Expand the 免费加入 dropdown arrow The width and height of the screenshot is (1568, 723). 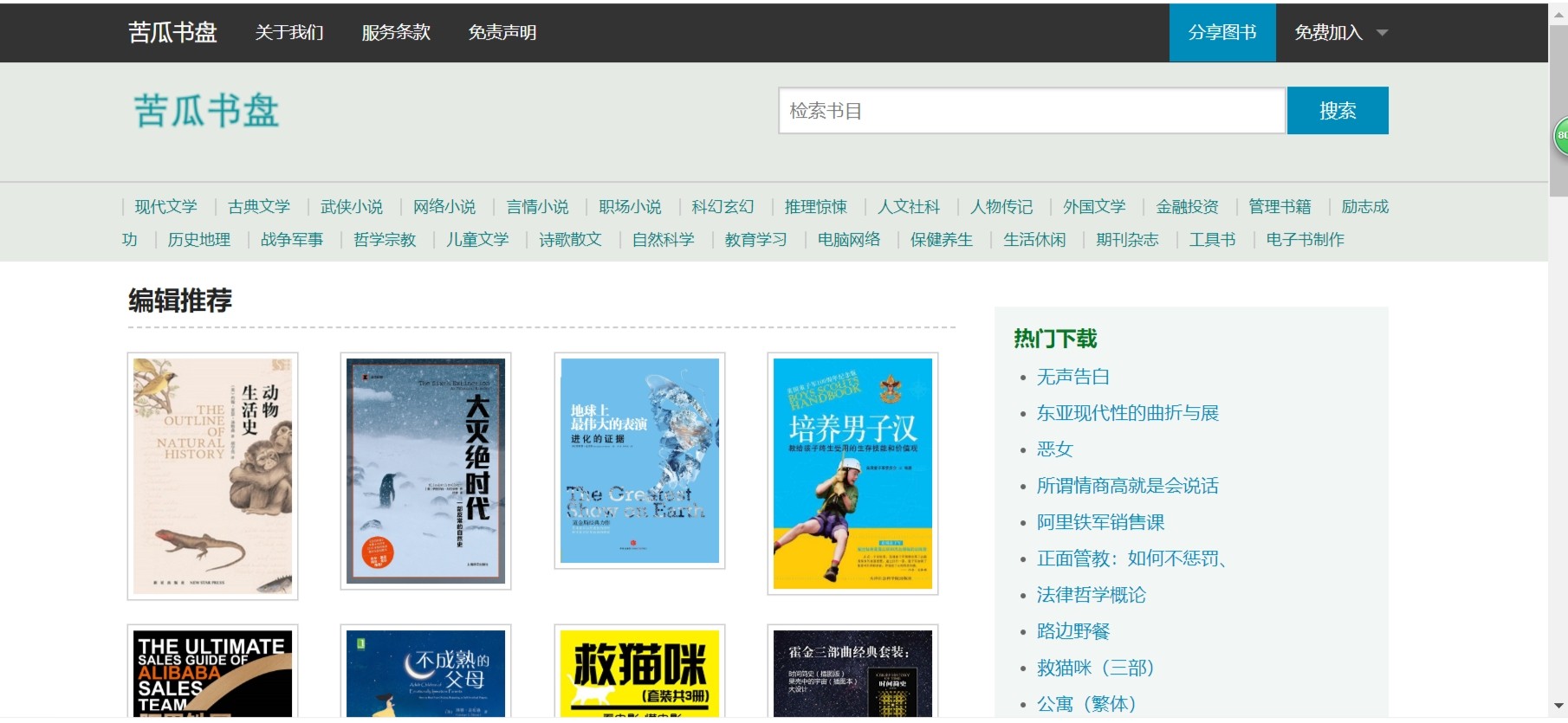(x=1382, y=33)
